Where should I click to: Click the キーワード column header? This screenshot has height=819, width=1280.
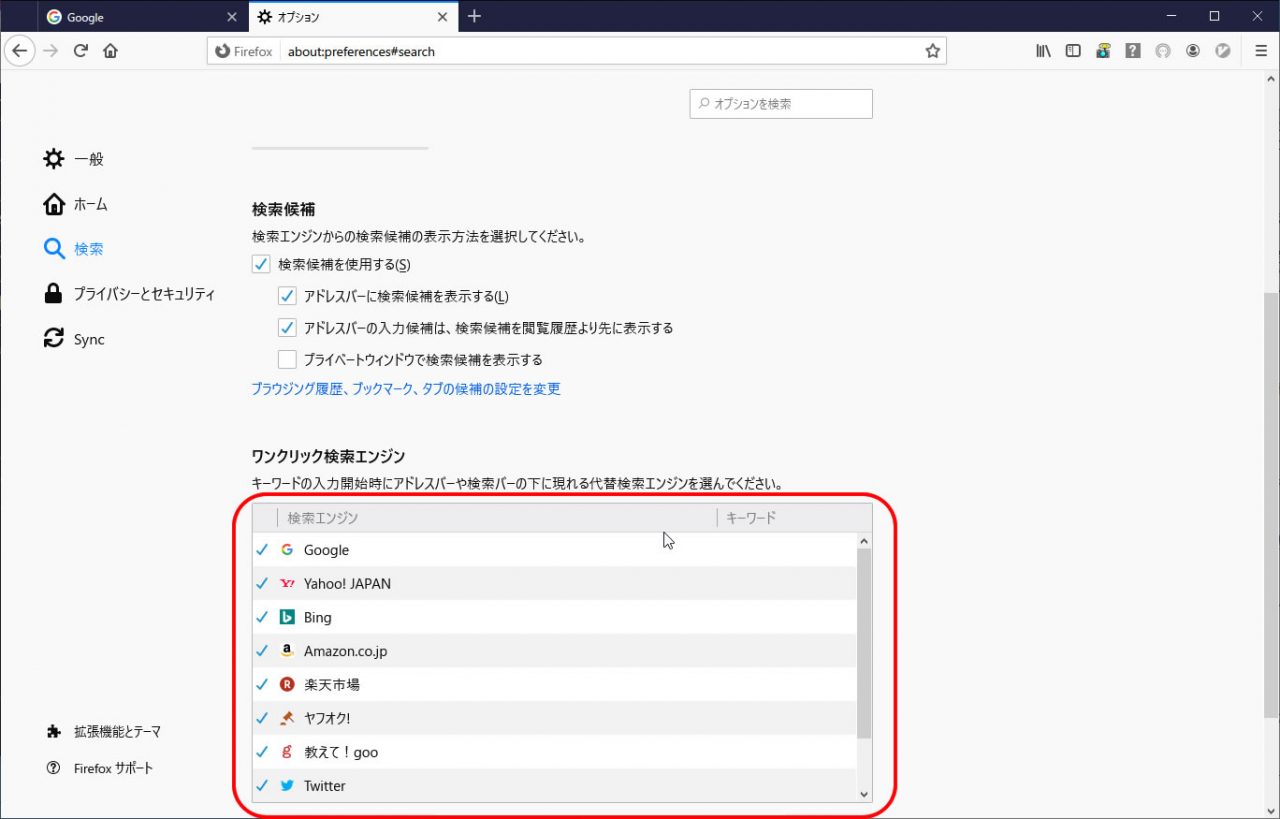pos(794,518)
